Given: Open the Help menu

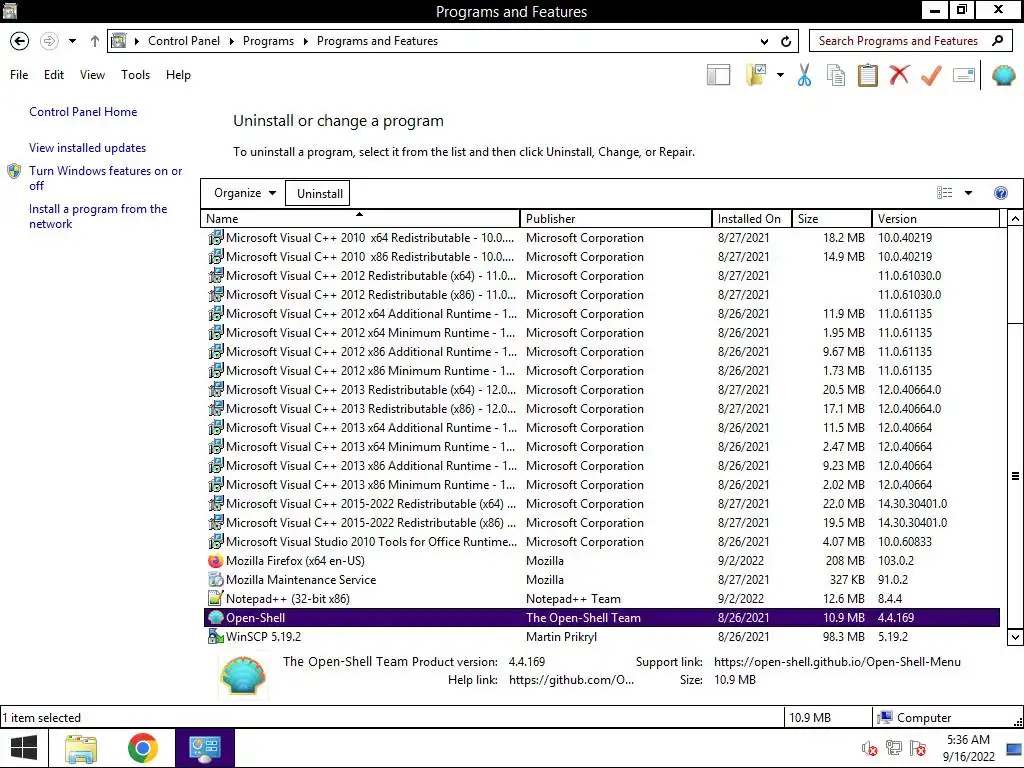Looking at the screenshot, I should point(178,74).
